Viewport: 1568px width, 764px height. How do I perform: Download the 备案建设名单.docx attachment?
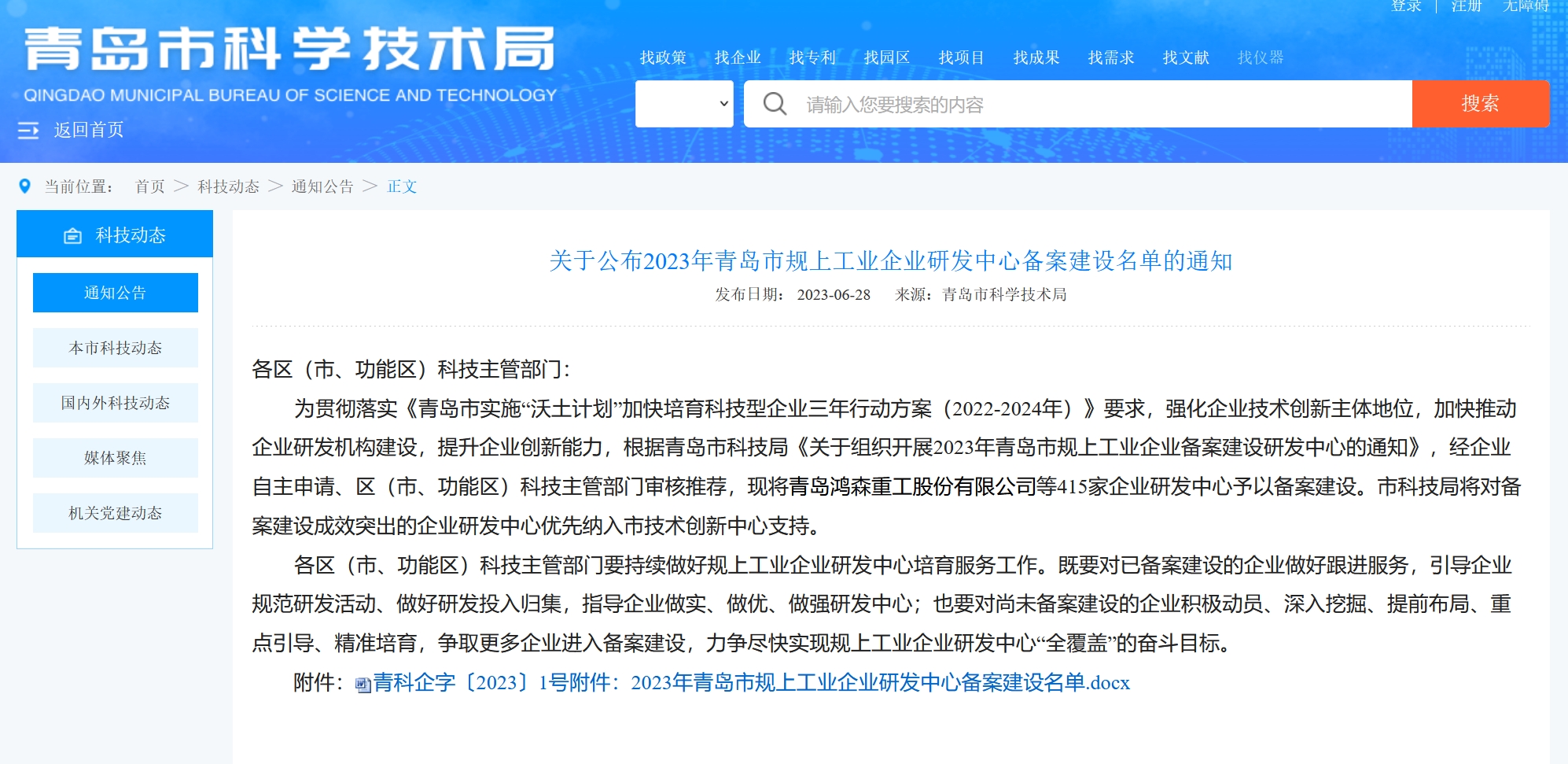(x=751, y=683)
